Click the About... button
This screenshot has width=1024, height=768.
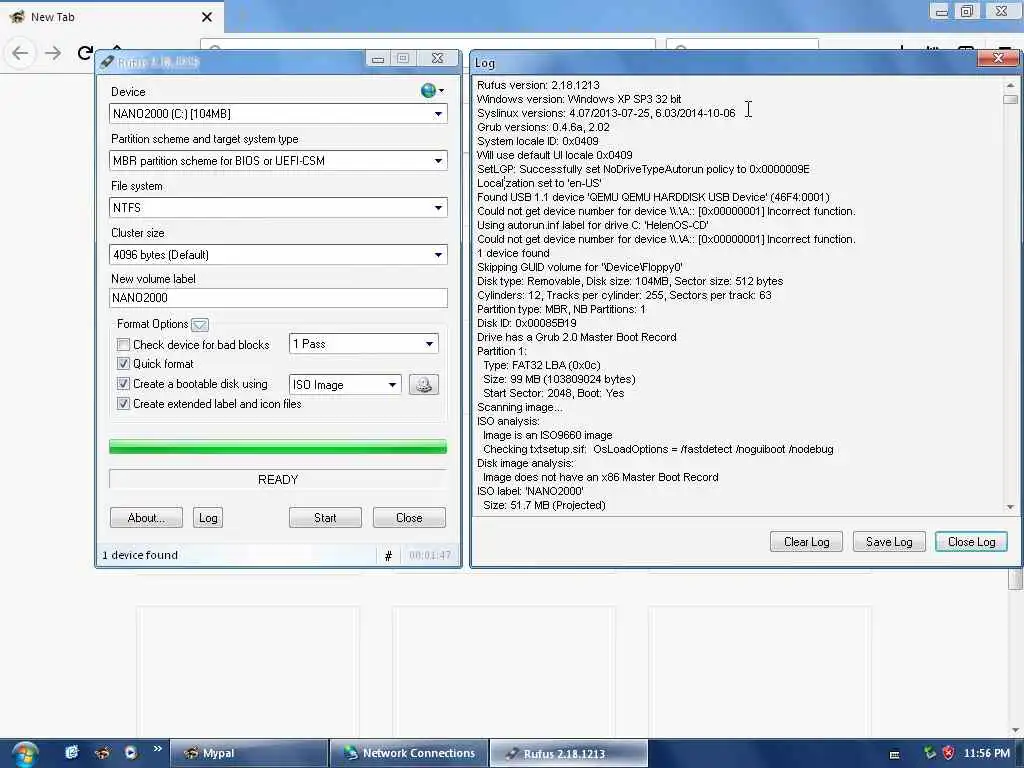point(146,518)
